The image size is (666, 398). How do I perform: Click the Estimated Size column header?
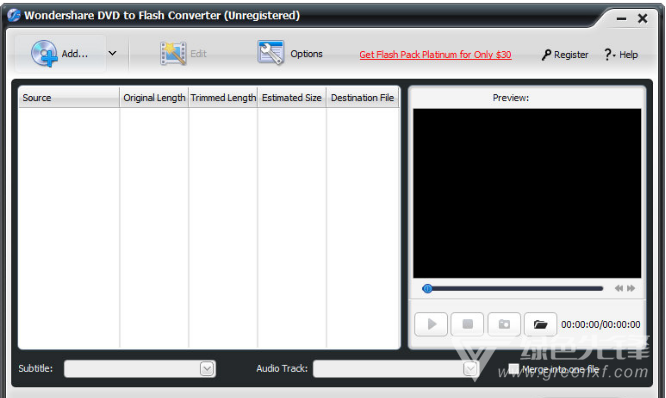click(x=292, y=98)
